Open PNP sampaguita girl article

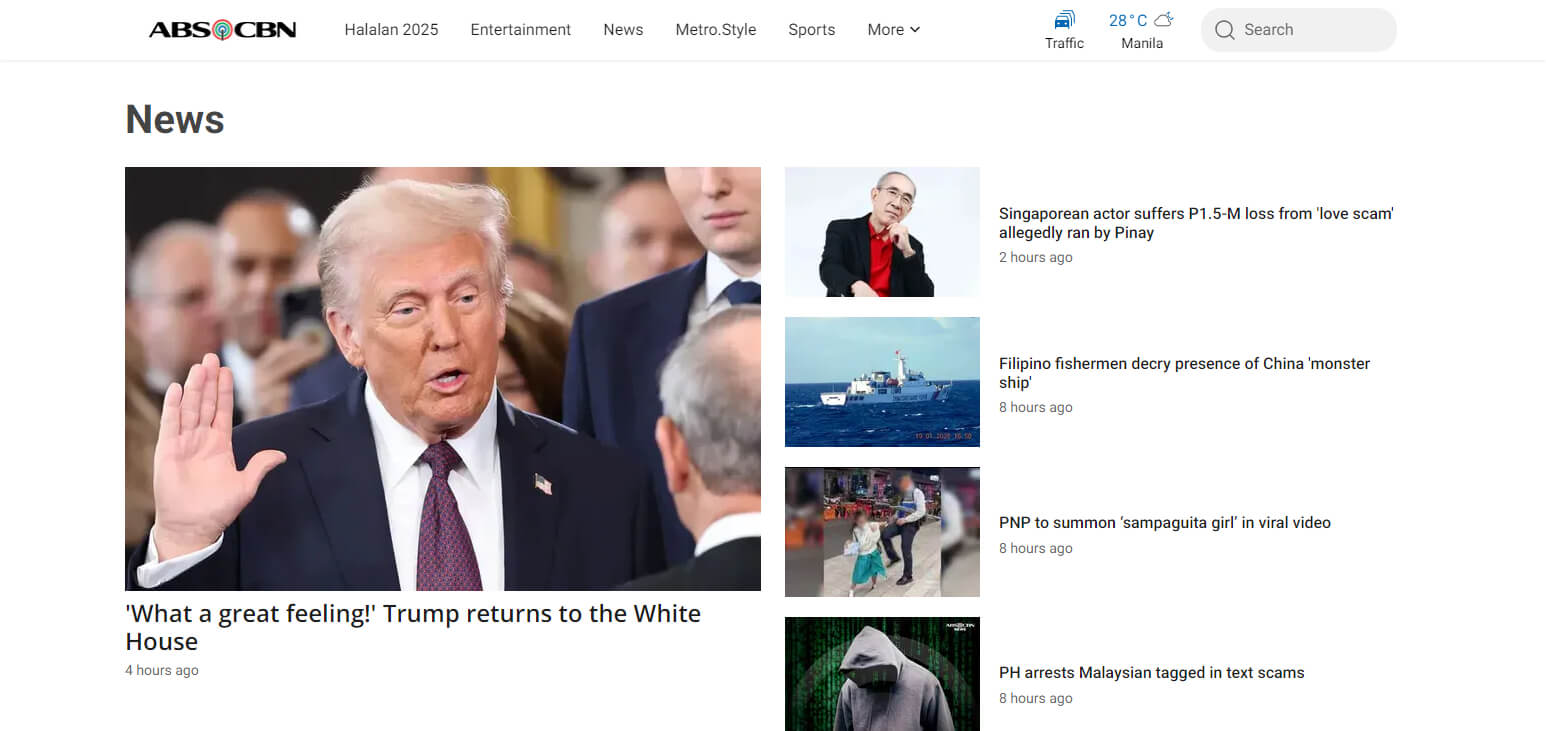[x=1165, y=522]
